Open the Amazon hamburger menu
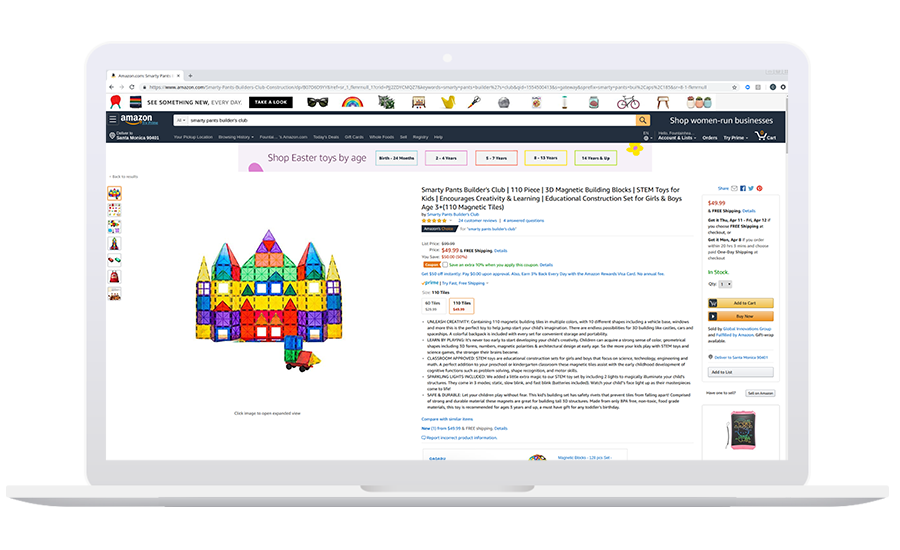 click(x=113, y=120)
